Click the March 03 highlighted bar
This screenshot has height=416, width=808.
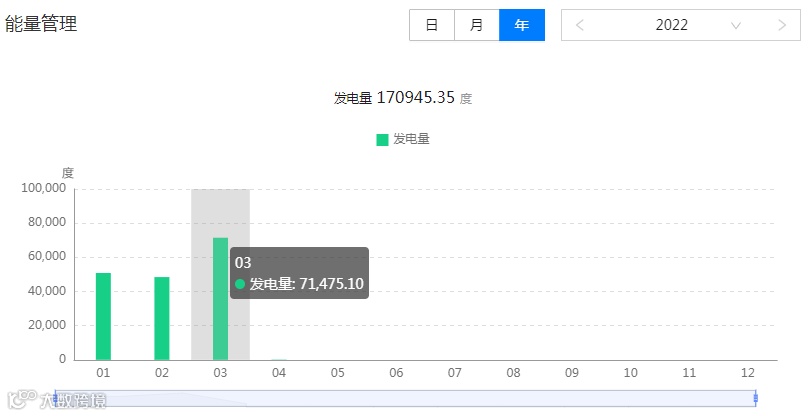click(221, 298)
